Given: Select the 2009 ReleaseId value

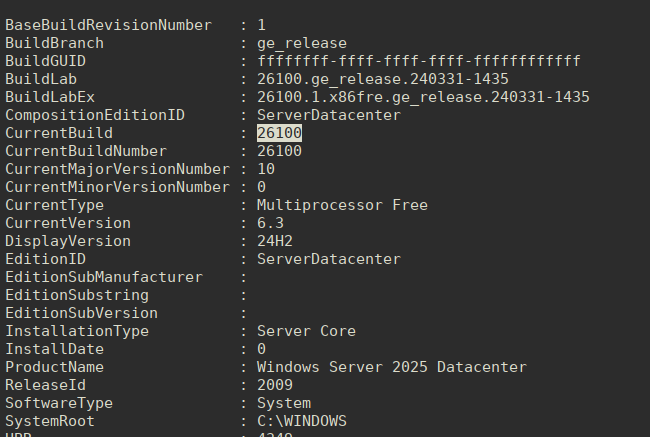Looking at the screenshot, I should (x=275, y=385).
